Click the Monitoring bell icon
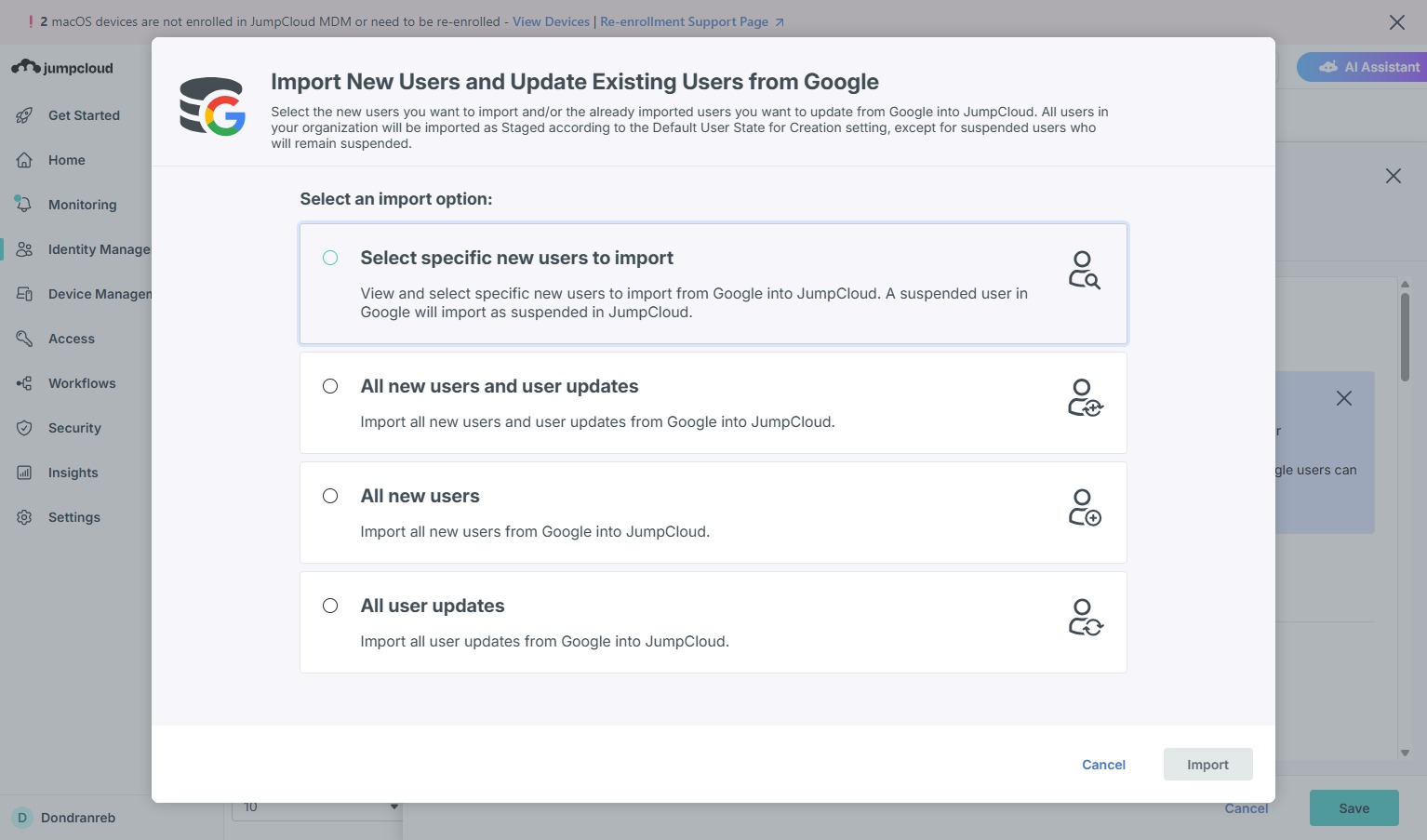The width and height of the screenshot is (1427, 840). pyautogui.click(x=24, y=204)
